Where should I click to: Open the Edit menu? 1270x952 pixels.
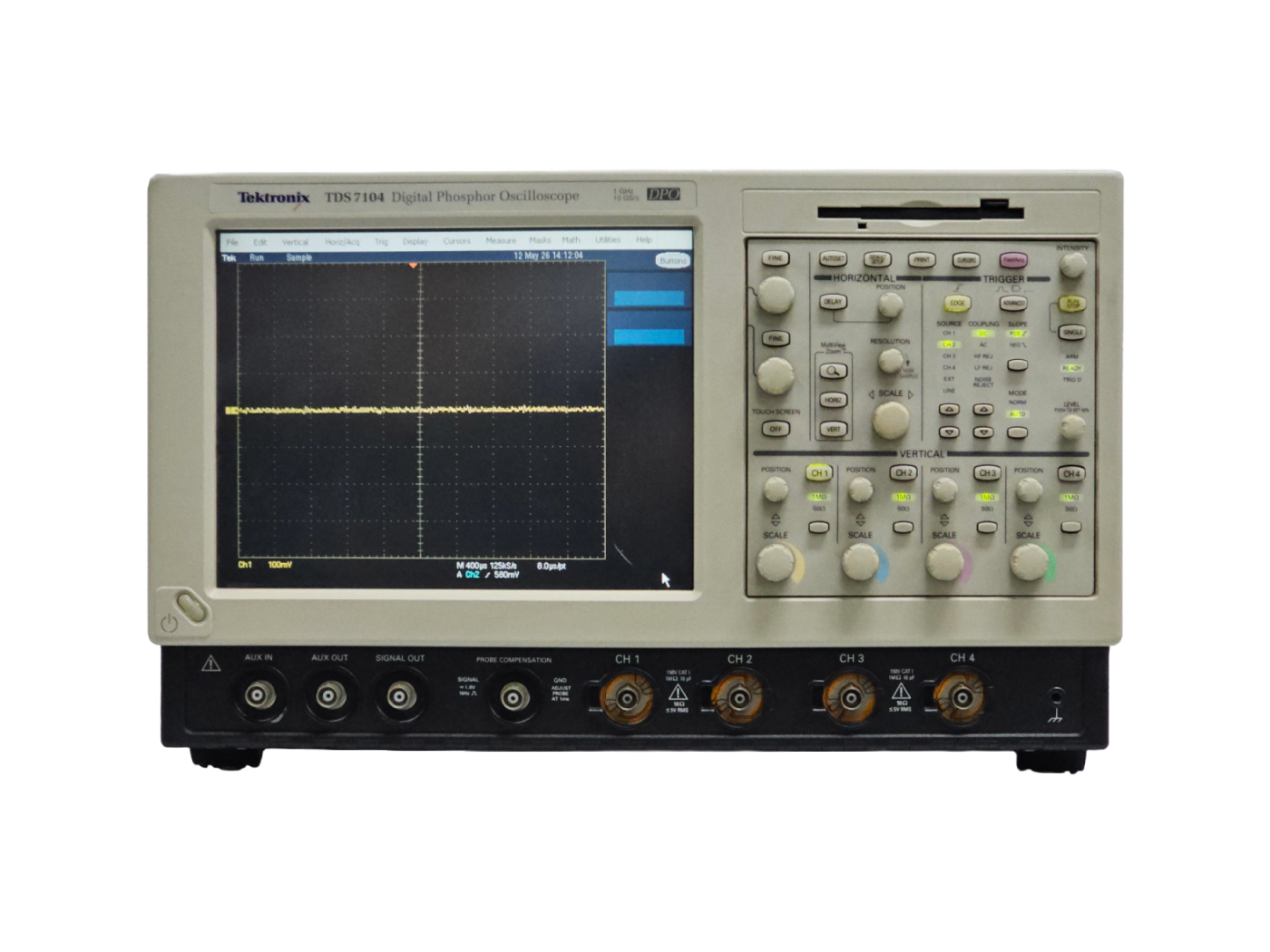pos(260,242)
